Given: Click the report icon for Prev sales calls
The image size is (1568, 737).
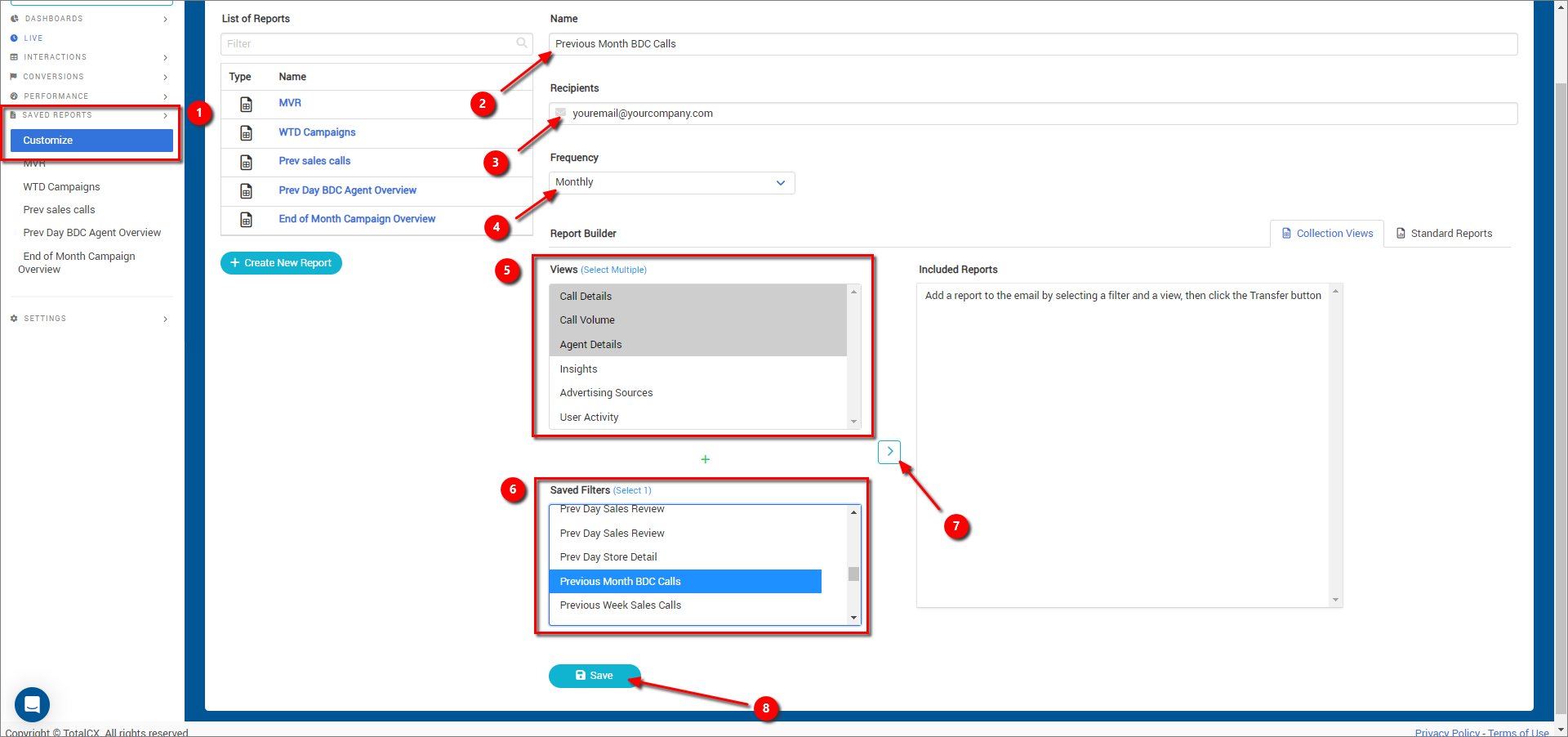Looking at the screenshot, I should [246, 162].
